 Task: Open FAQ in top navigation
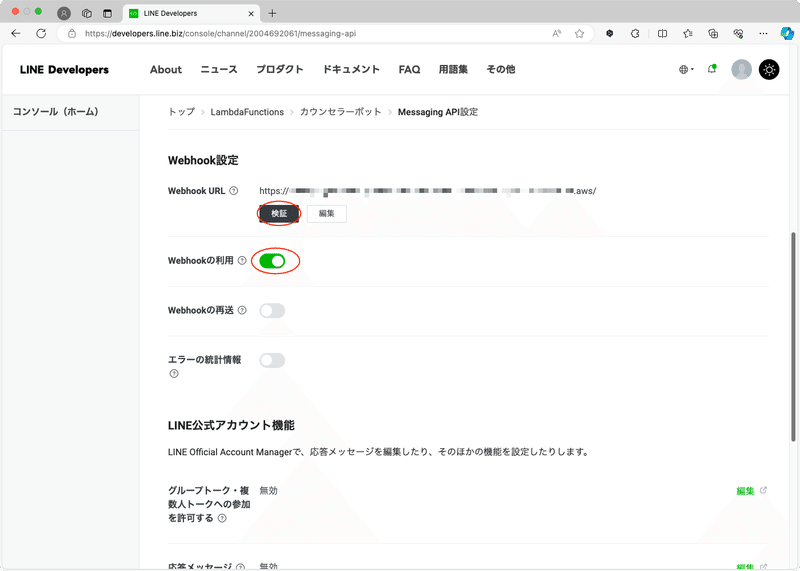pyautogui.click(x=409, y=69)
